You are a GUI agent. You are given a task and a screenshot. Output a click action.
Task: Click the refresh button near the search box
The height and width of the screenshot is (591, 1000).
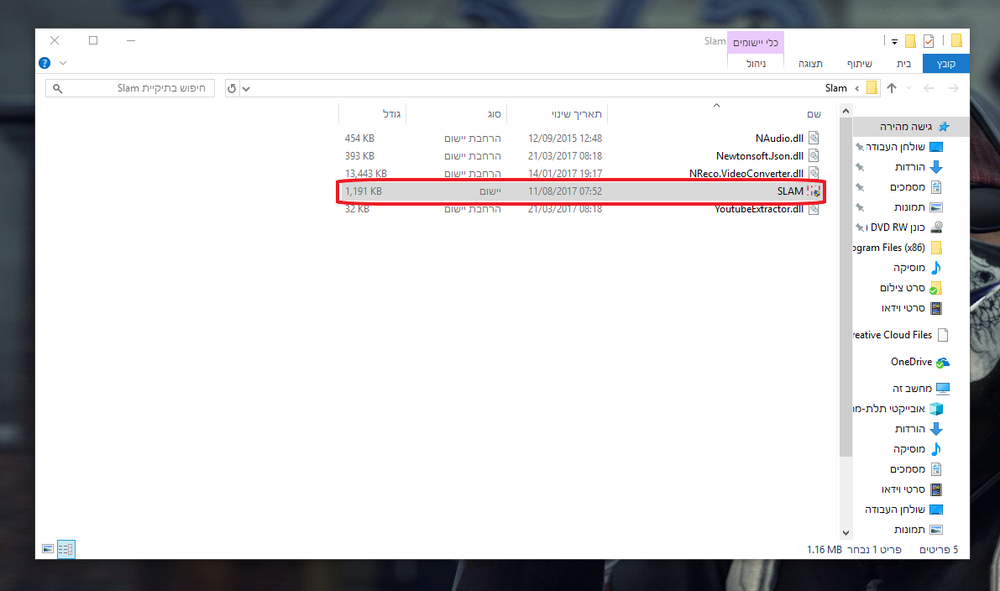(x=233, y=87)
